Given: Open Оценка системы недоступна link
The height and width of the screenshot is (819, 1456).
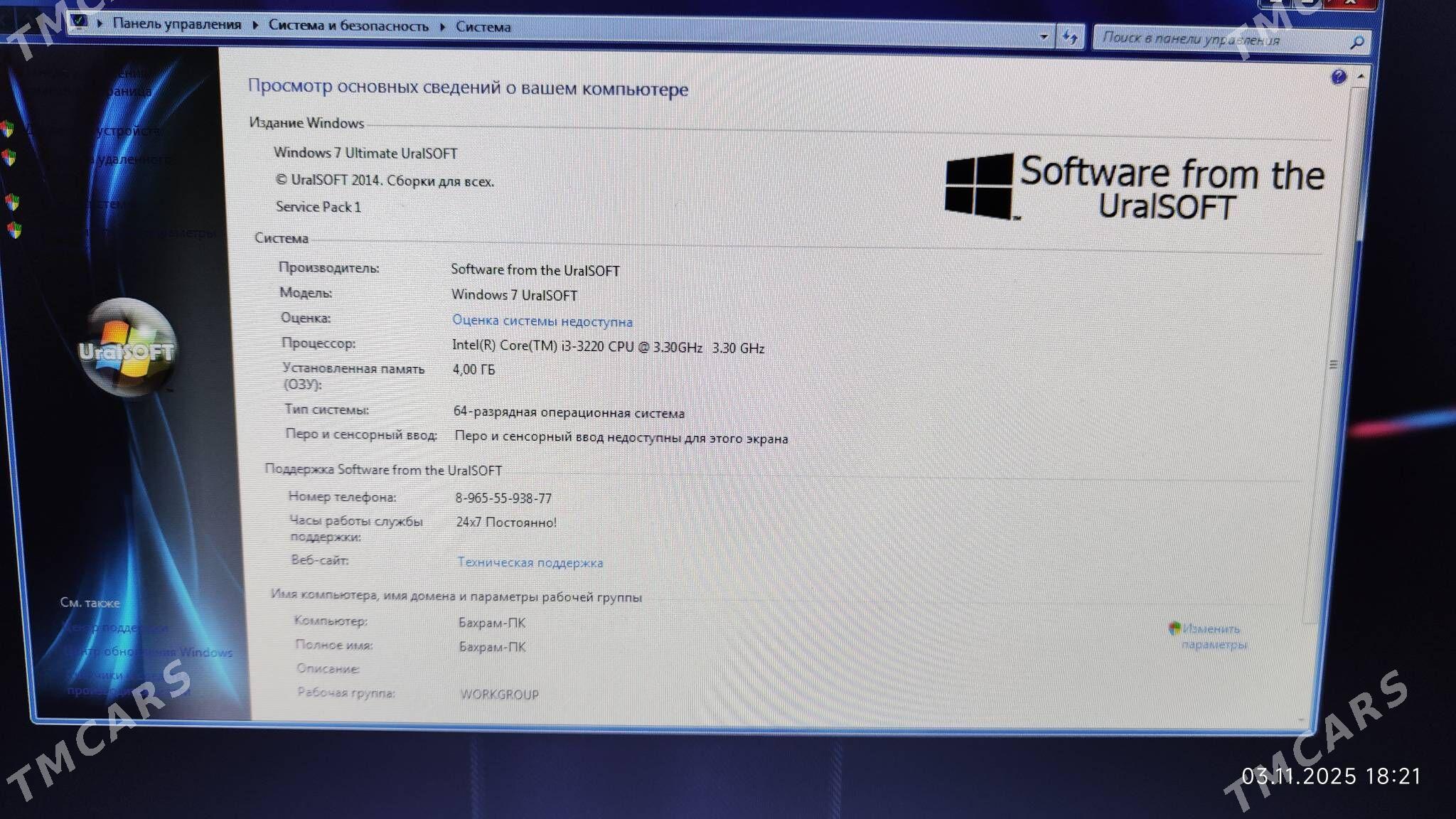Looking at the screenshot, I should tap(542, 321).
